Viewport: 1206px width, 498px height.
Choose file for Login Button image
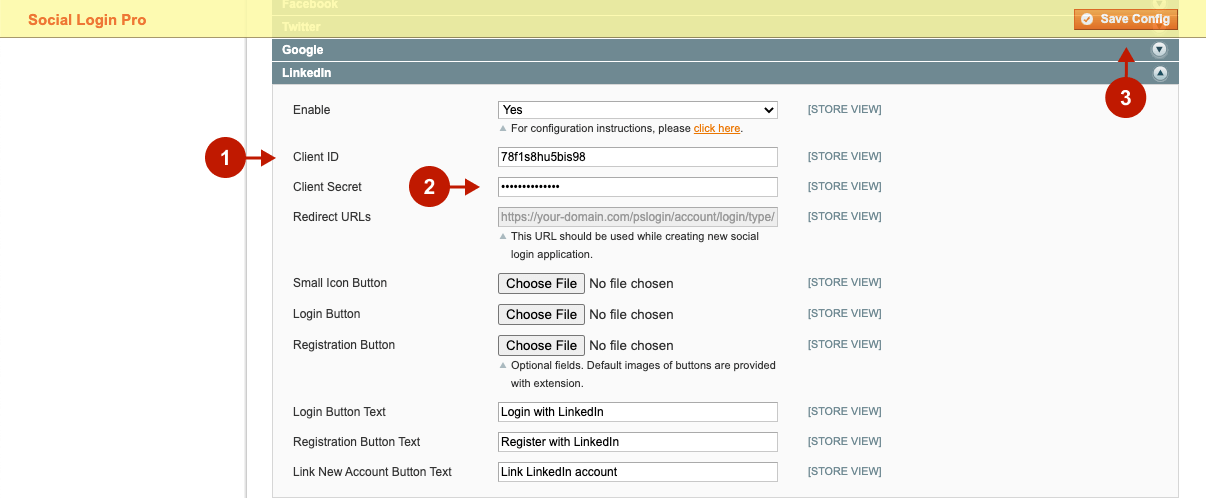pos(541,314)
